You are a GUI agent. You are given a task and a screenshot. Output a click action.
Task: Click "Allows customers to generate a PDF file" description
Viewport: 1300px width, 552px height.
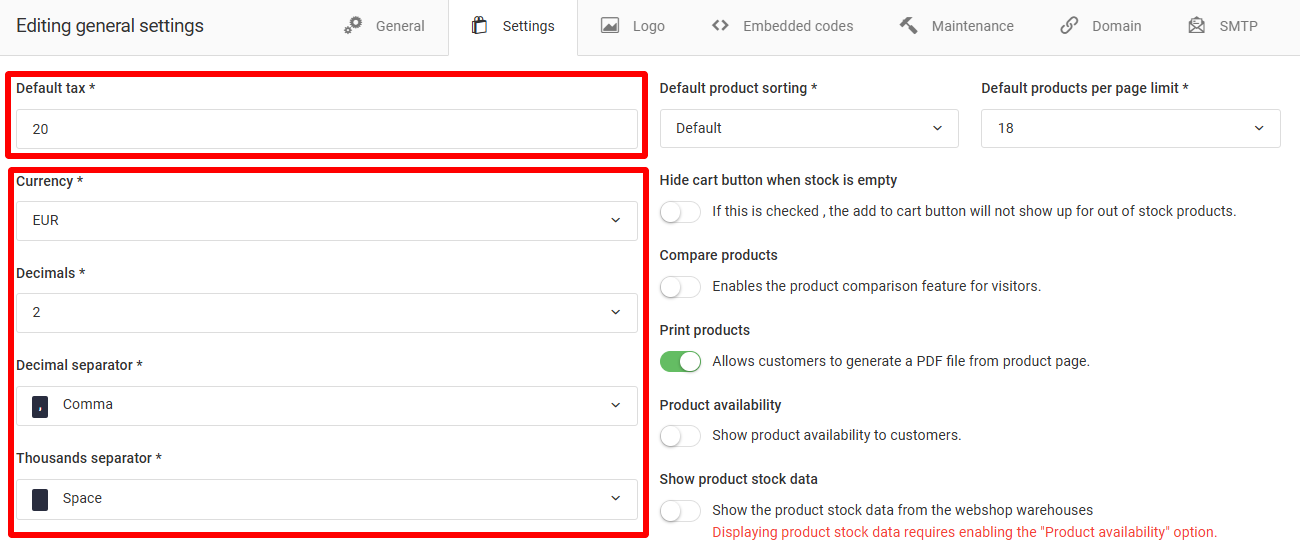[901, 361]
